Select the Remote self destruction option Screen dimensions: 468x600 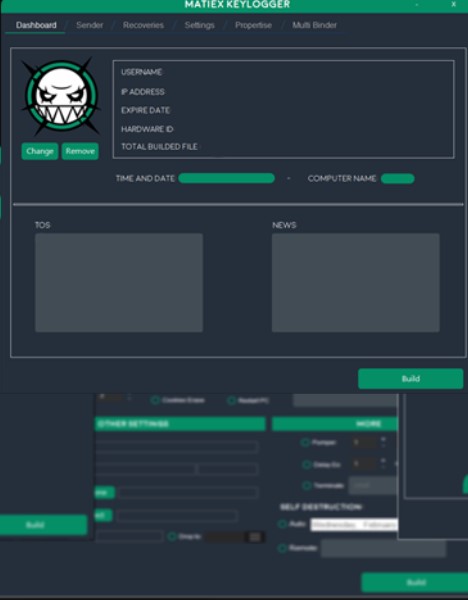282,548
